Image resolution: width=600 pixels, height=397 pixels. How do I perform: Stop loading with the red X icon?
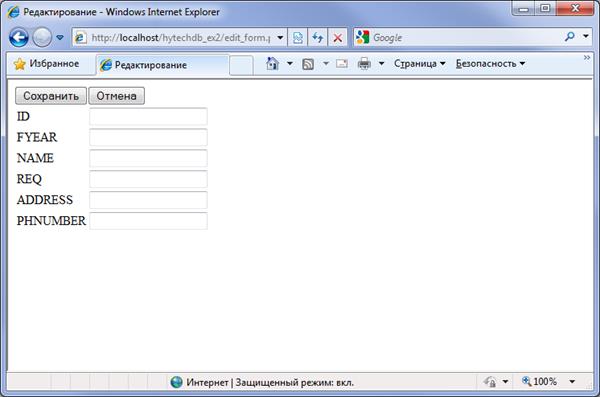[x=338, y=38]
